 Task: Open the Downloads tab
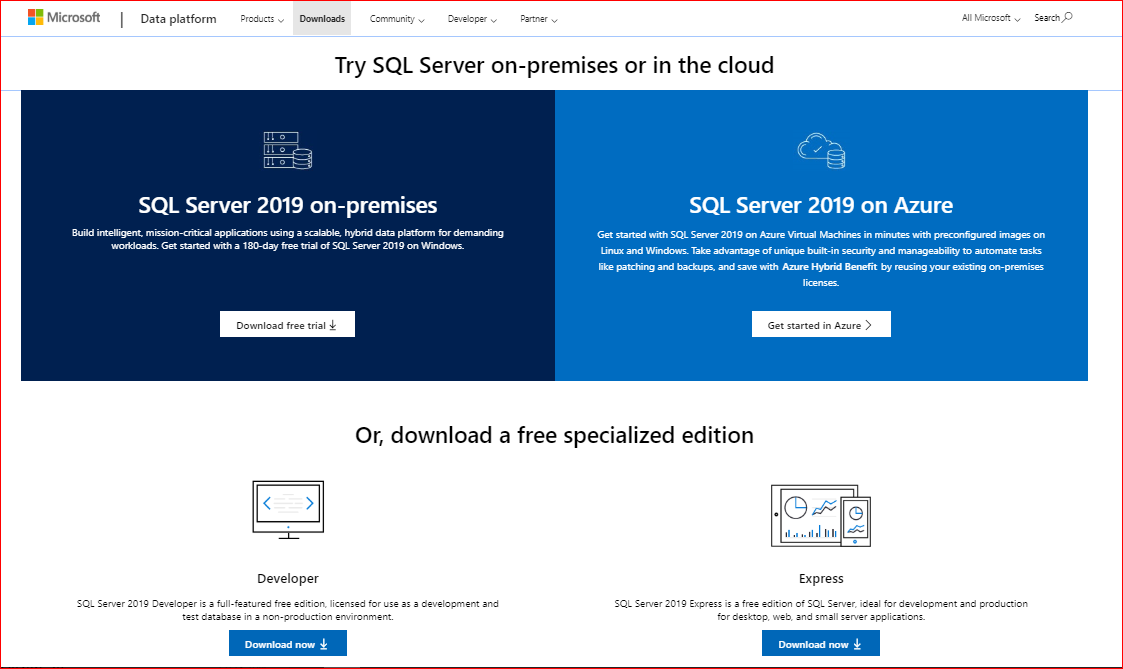tap(322, 19)
